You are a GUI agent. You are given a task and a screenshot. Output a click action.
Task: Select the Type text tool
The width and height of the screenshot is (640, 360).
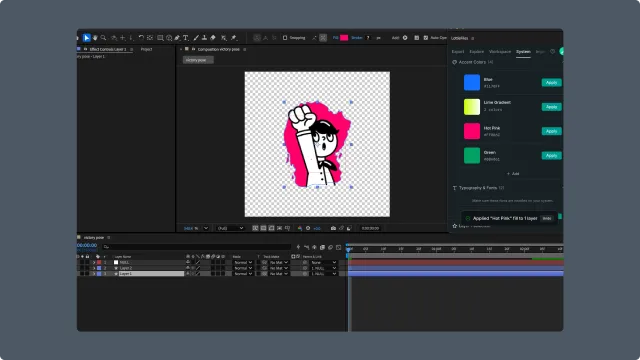[186, 38]
